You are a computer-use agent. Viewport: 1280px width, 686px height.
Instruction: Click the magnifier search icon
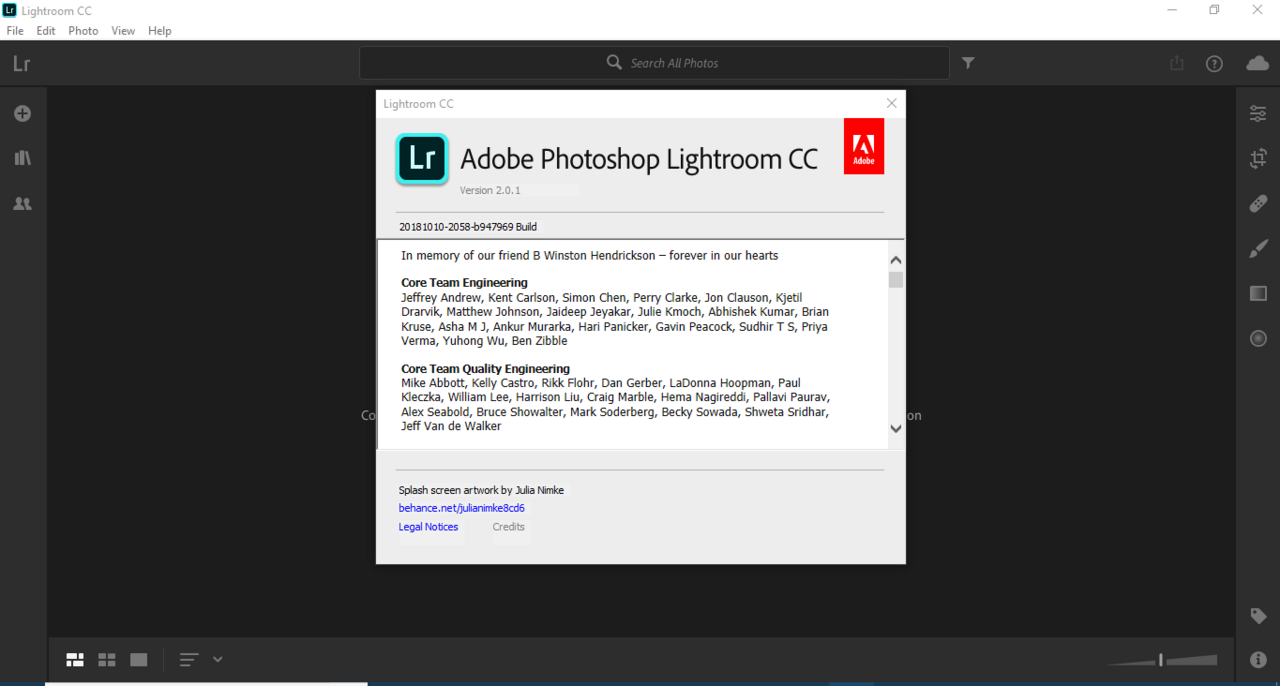tap(615, 62)
